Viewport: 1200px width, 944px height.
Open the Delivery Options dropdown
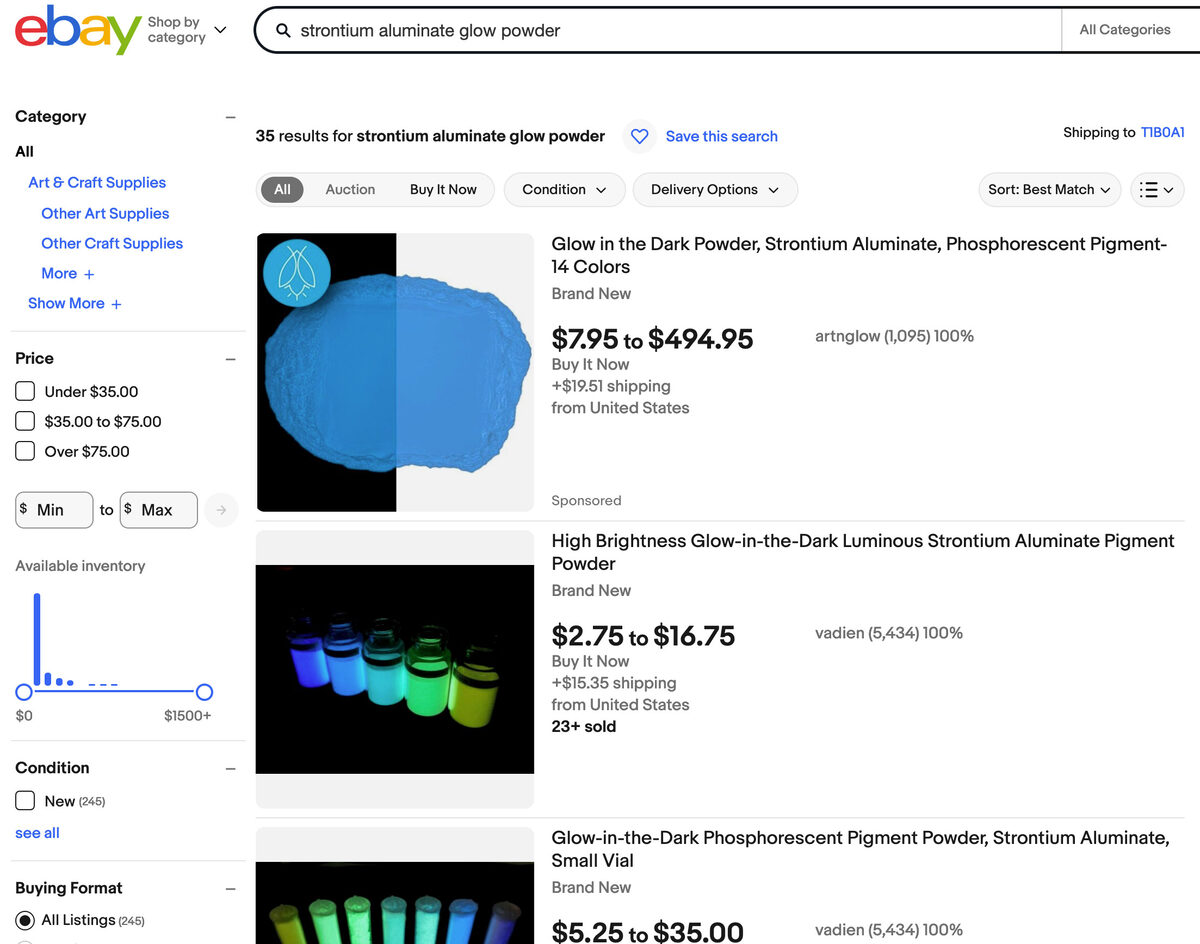(x=715, y=190)
